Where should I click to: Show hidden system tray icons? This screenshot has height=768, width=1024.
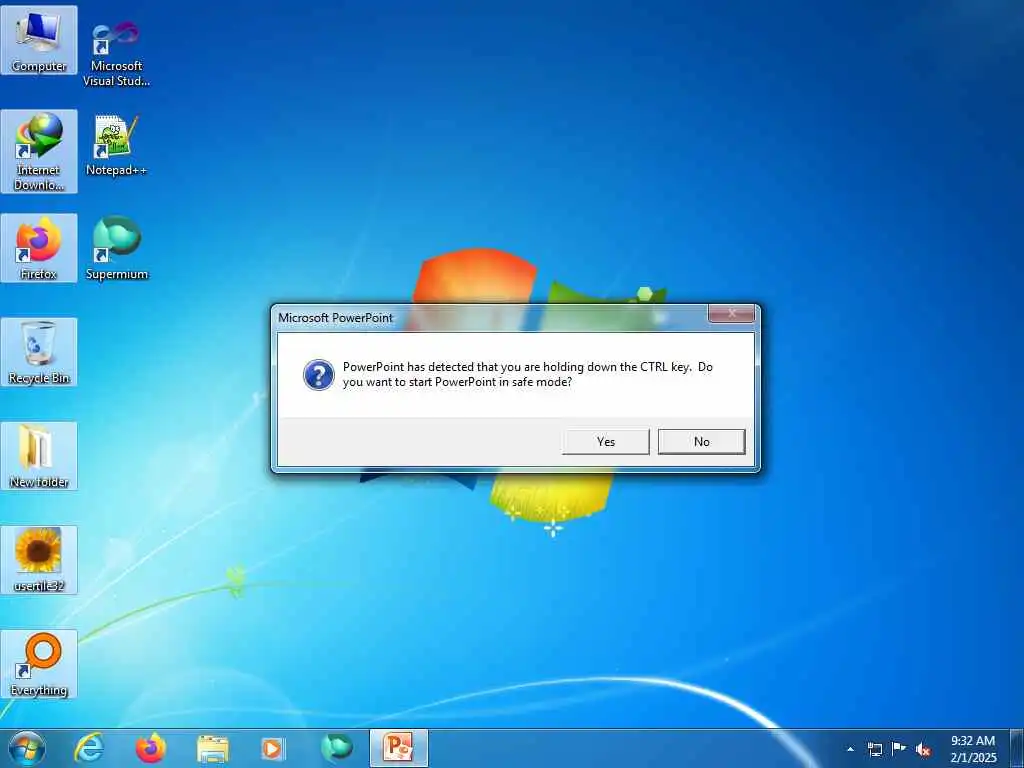pyautogui.click(x=850, y=749)
